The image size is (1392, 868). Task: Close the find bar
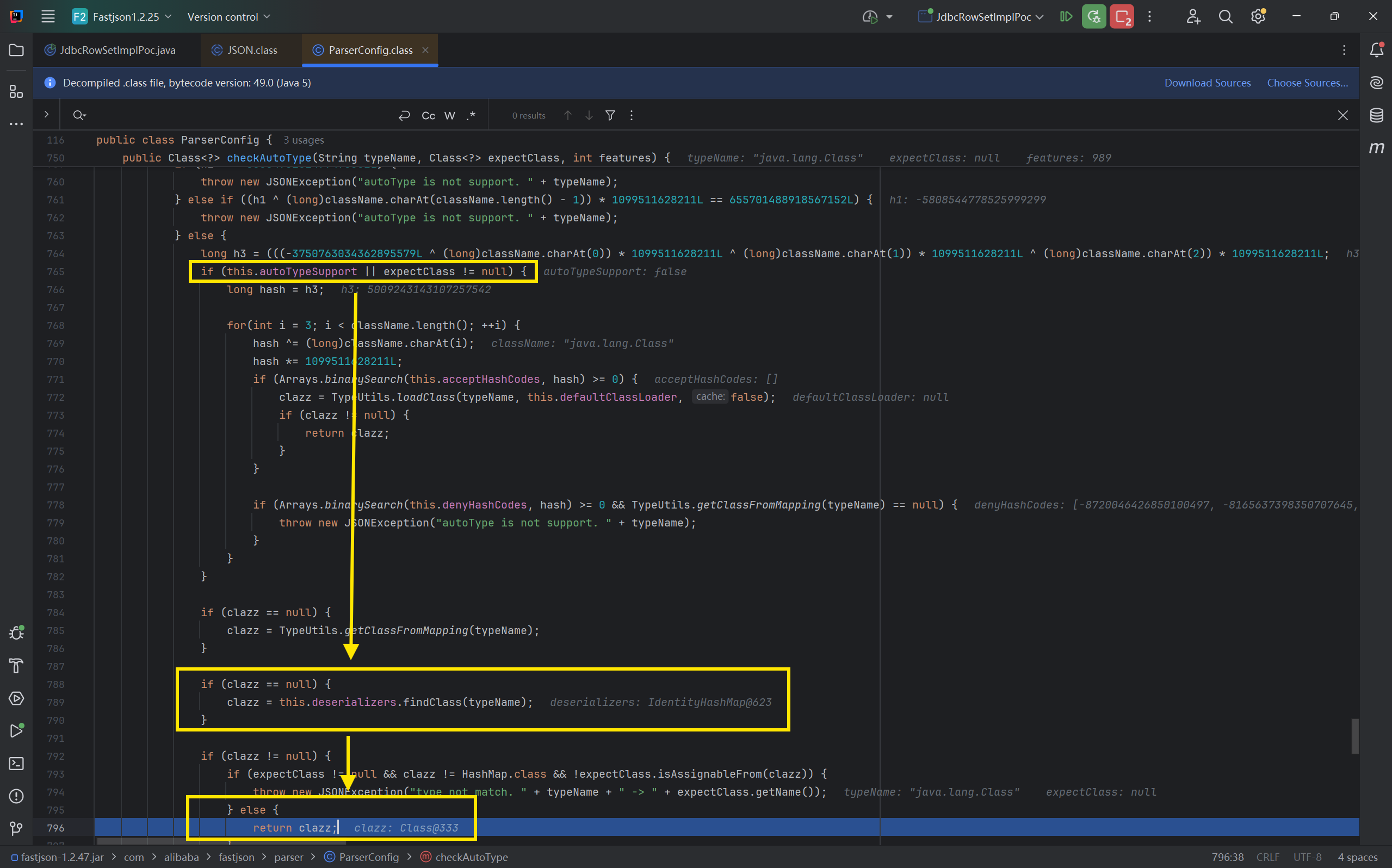pyautogui.click(x=1342, y=115)
